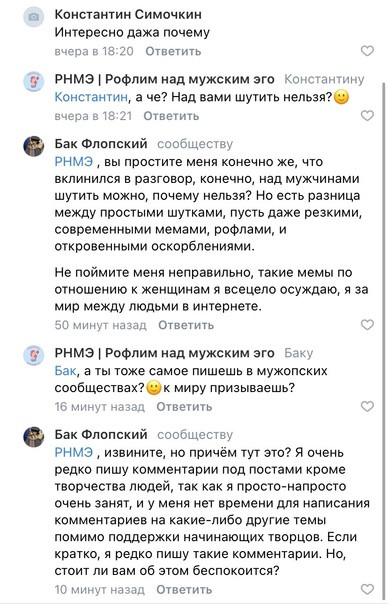Like the Бак Флопский comment from 50 minutes ago
The width and height of the screenshot is (388, 604).
367,325
